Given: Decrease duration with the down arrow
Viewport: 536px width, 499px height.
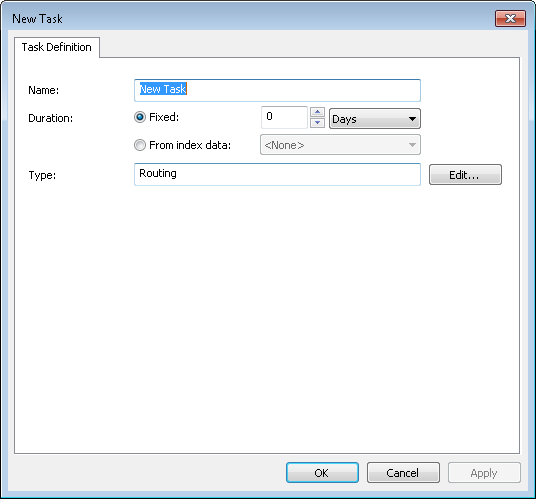Looking at the screenshot, I should point(317,123).
